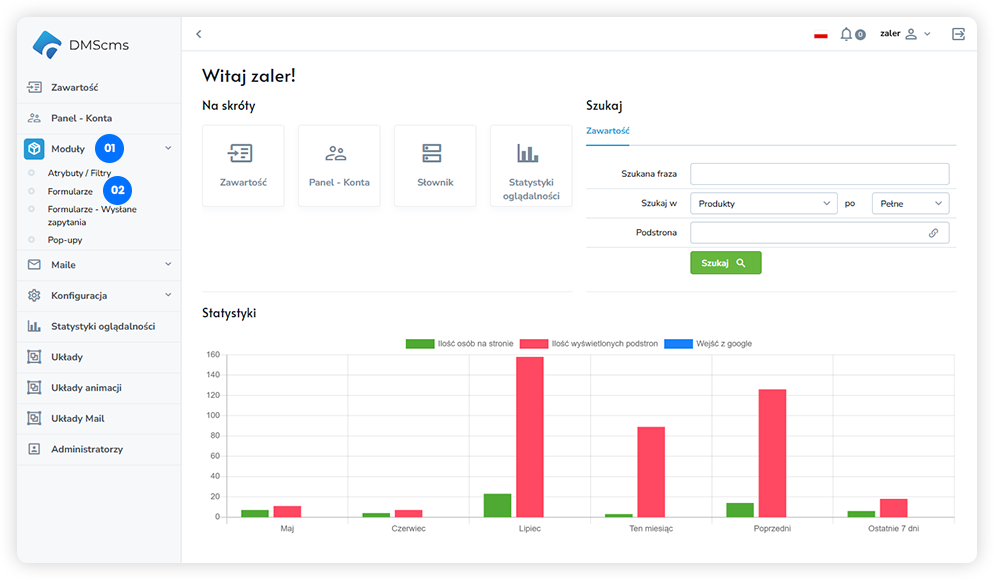This screenshot has width=994, height=580.
Task: Toggle 'Ilość wyświetlonych podstron' legend item
Action: click(589, 344)
